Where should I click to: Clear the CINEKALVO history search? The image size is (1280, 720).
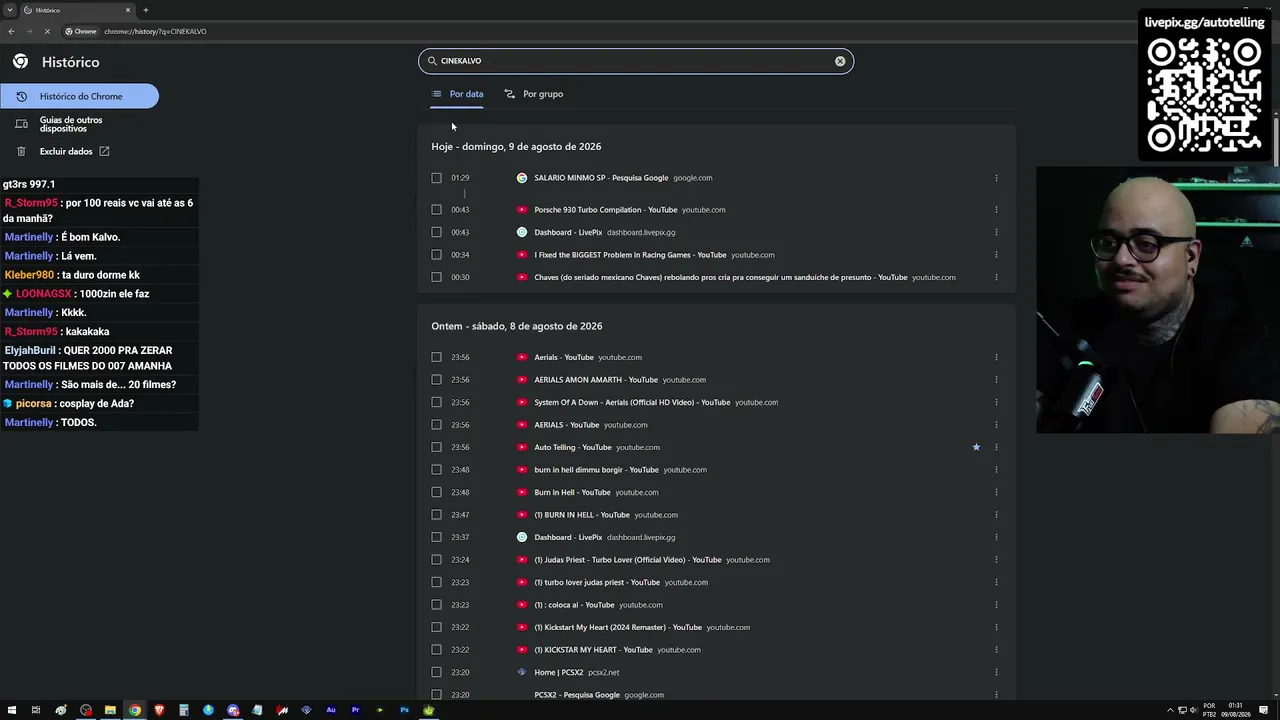coord(840,61)
